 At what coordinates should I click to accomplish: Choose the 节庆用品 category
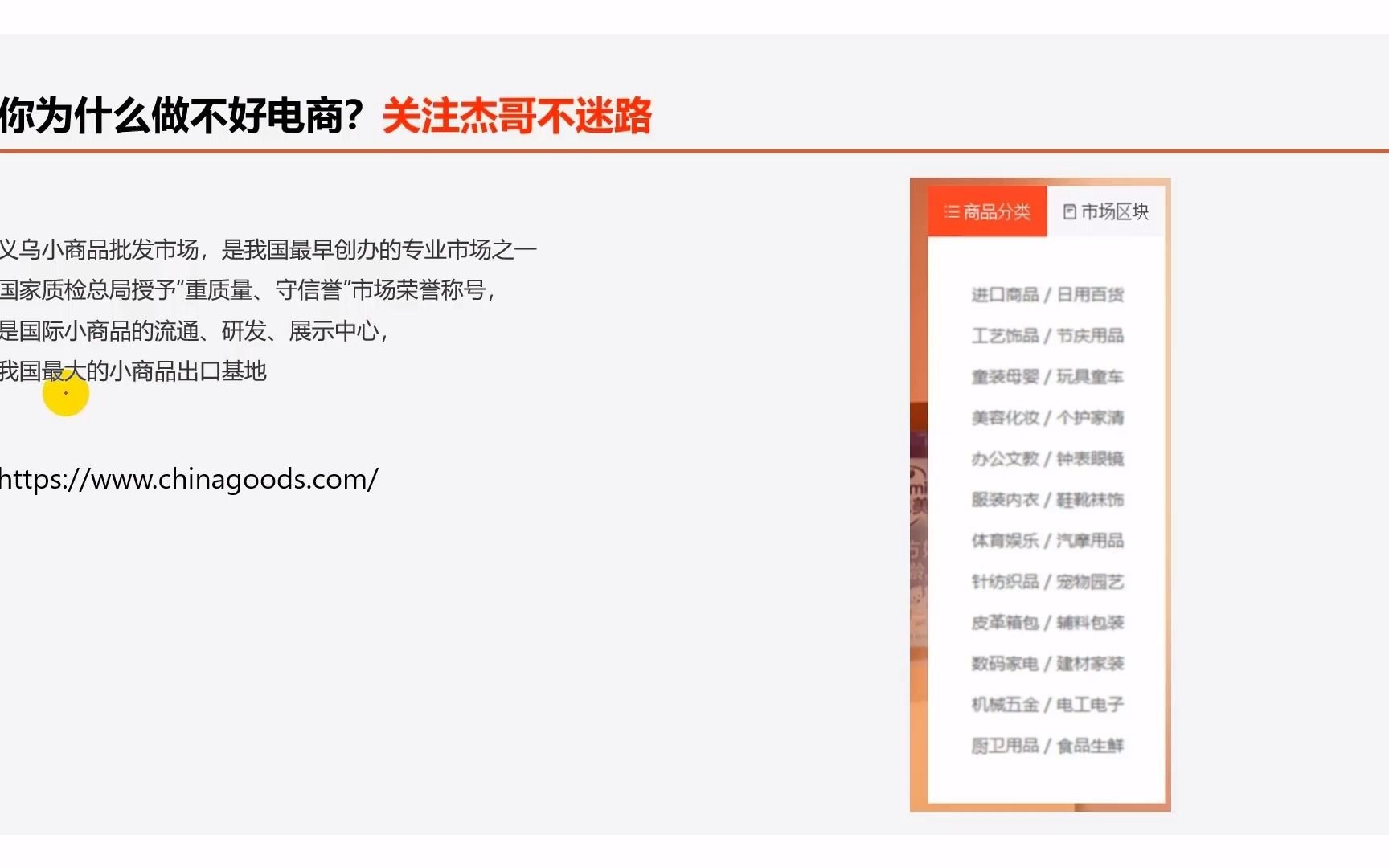coord(1090,336)
